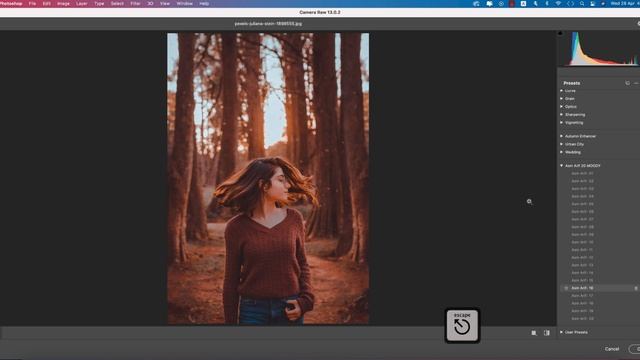This screenshot has height=360, width=640.
Task: Click the forest portrait image preview
Action: pos(268,179)
